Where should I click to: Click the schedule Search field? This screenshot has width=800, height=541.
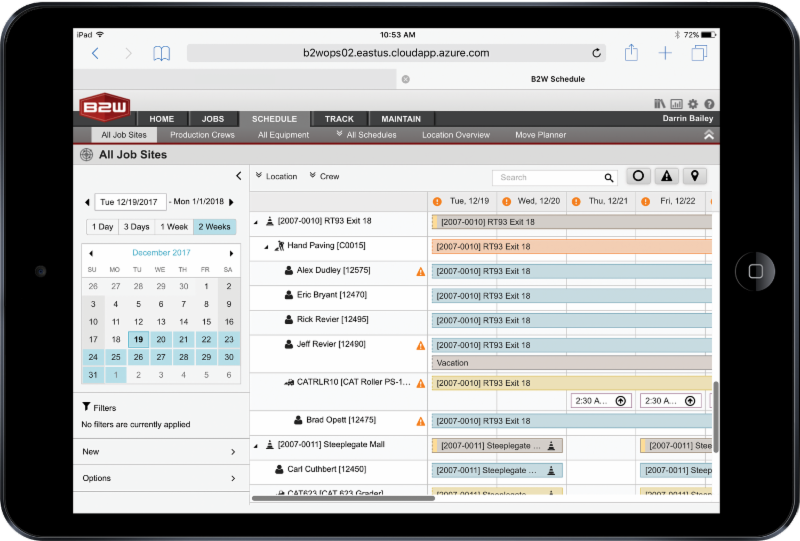[548, 177]
